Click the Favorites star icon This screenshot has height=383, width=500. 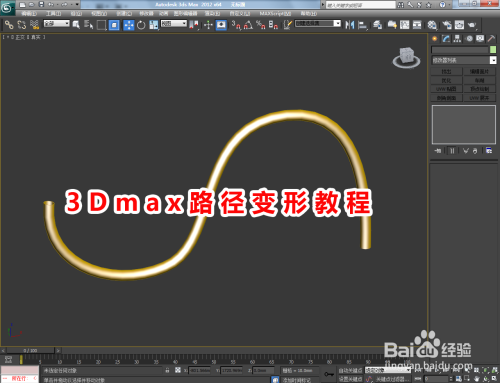tap(429, 5)
